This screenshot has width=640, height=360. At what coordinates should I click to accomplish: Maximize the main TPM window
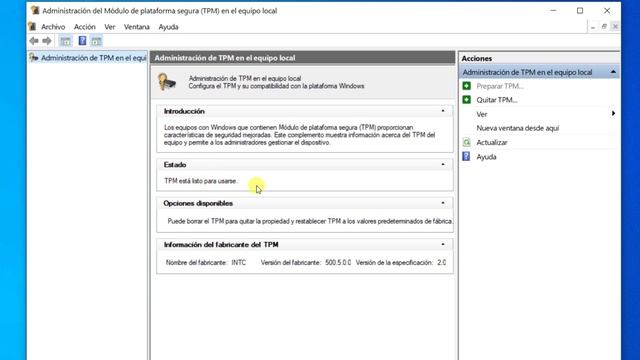[580, 11]
